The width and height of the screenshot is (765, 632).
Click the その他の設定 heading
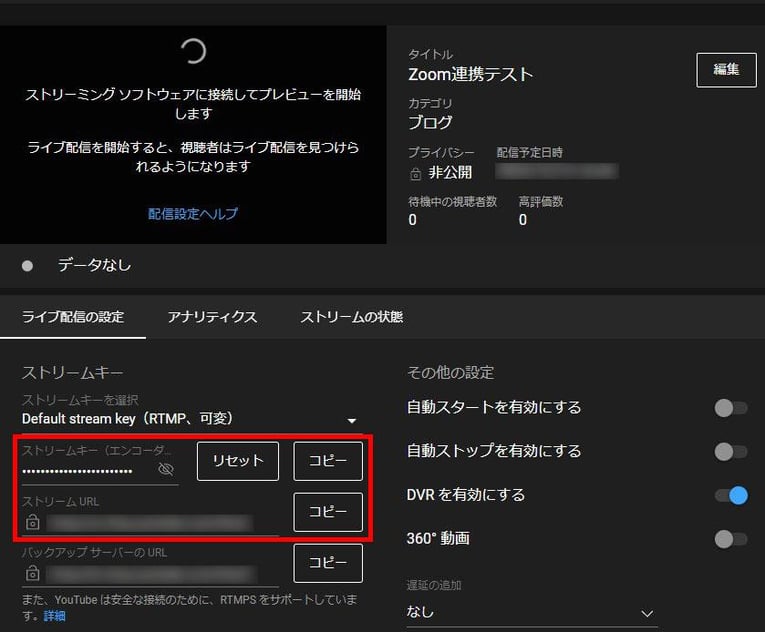[450, 373]
